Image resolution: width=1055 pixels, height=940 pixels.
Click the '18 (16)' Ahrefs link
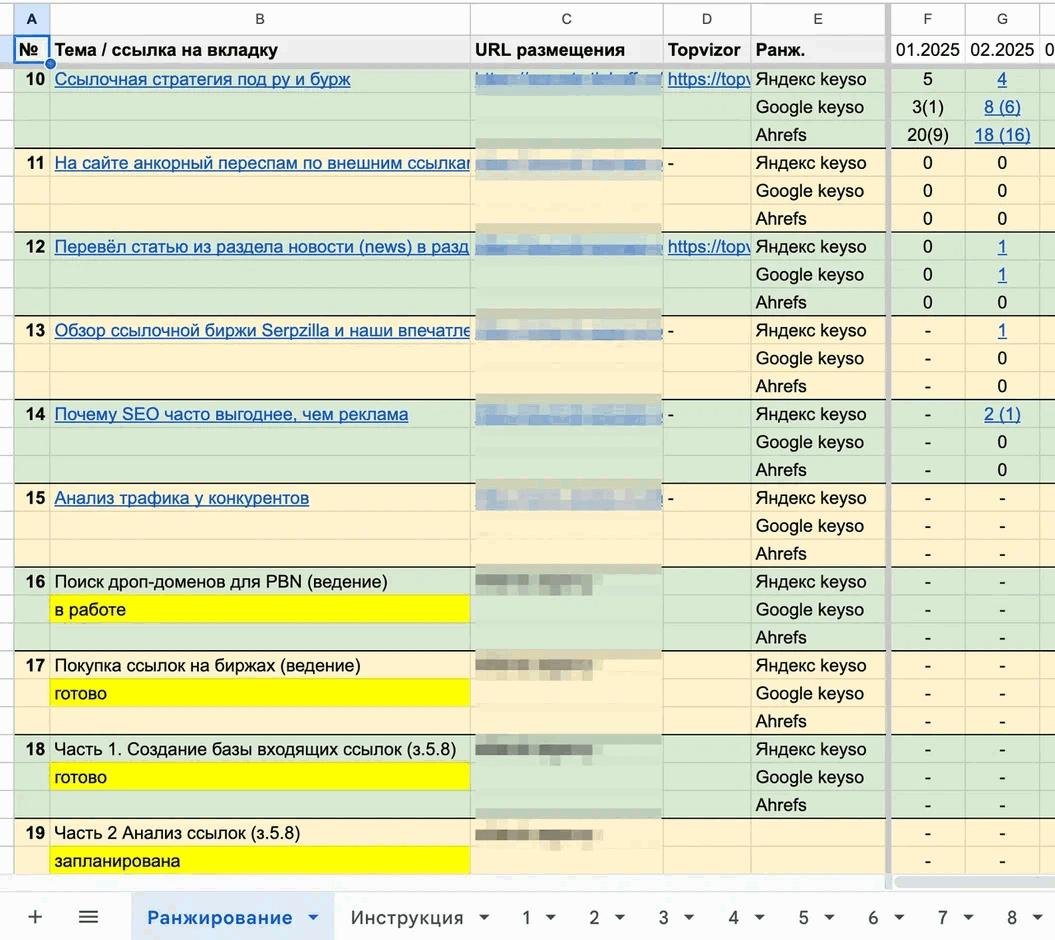pos(1002,135)
